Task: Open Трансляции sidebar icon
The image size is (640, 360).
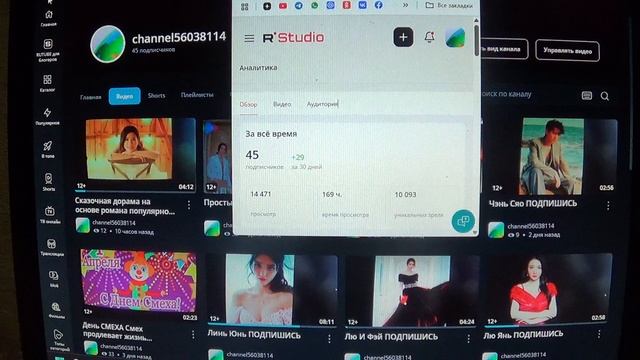Action: (51, 247)
